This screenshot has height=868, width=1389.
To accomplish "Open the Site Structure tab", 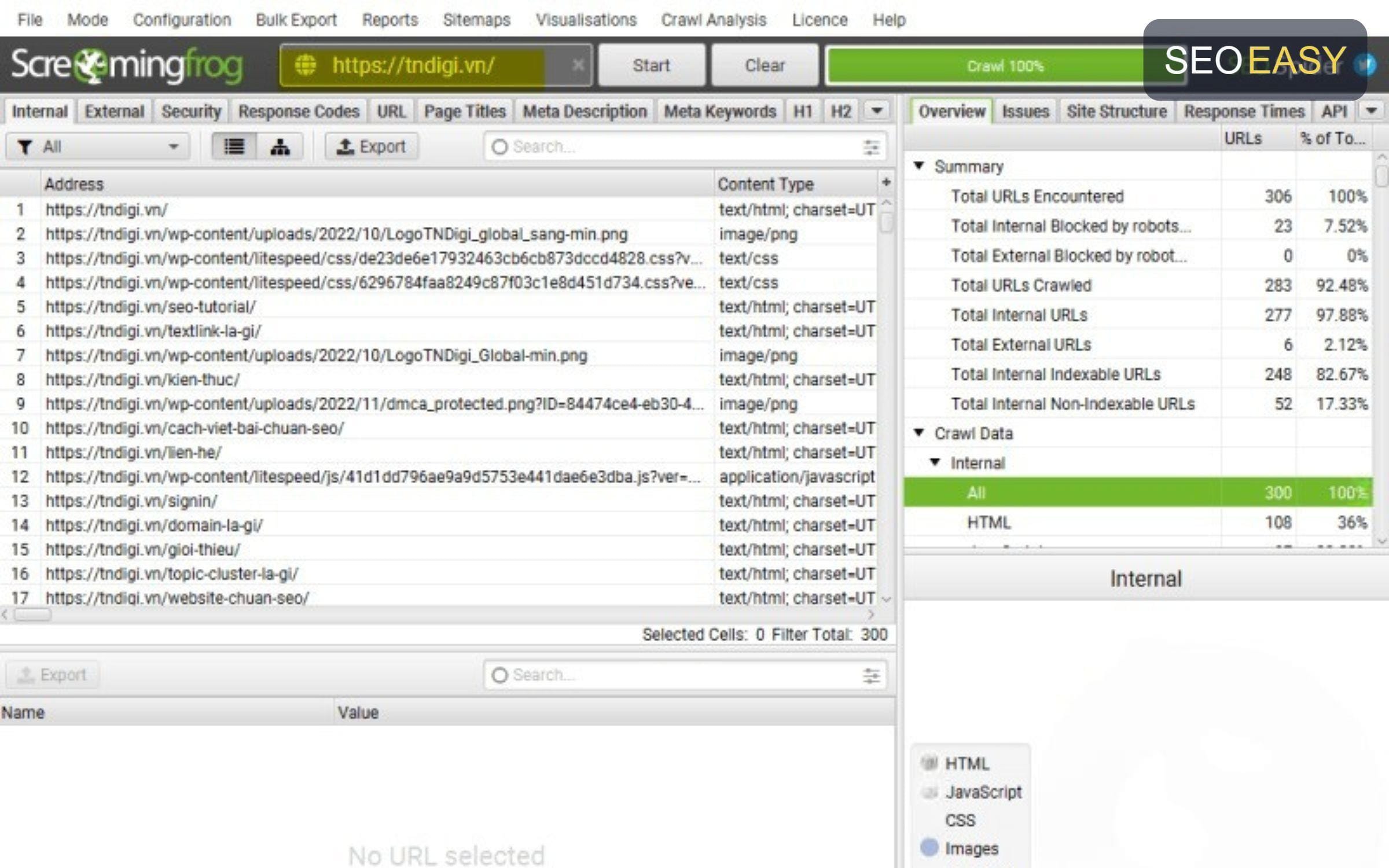I will click(x=1116, y=111).
